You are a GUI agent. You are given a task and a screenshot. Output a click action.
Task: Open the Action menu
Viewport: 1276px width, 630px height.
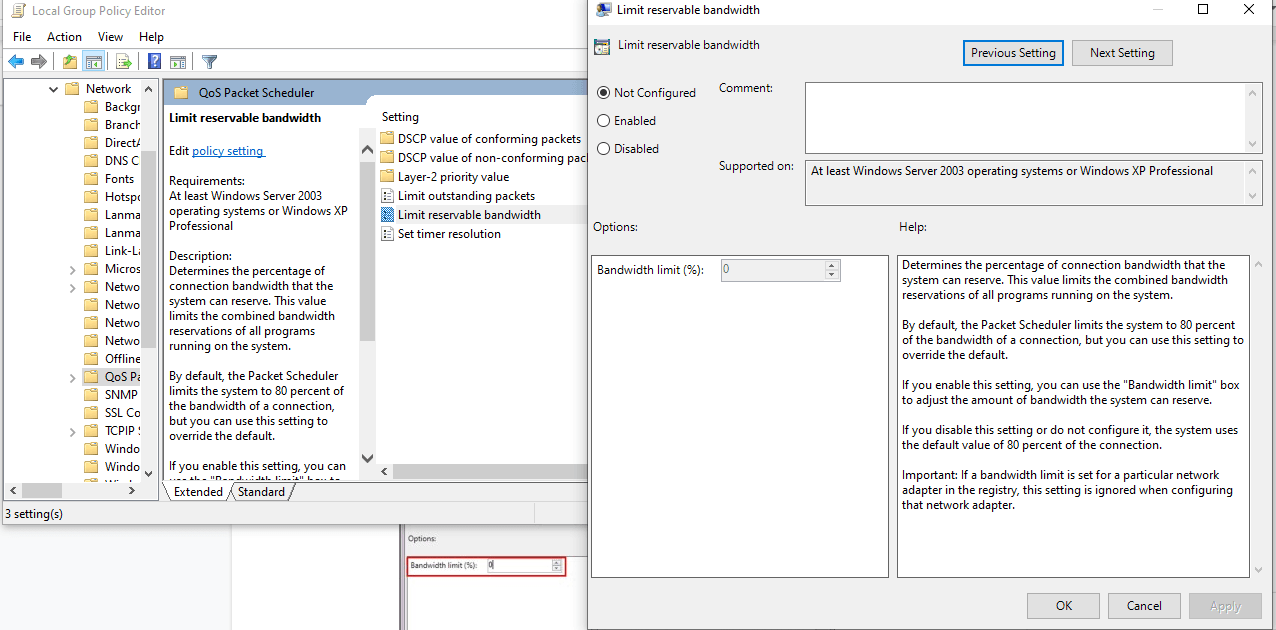(x=64, y=37)
